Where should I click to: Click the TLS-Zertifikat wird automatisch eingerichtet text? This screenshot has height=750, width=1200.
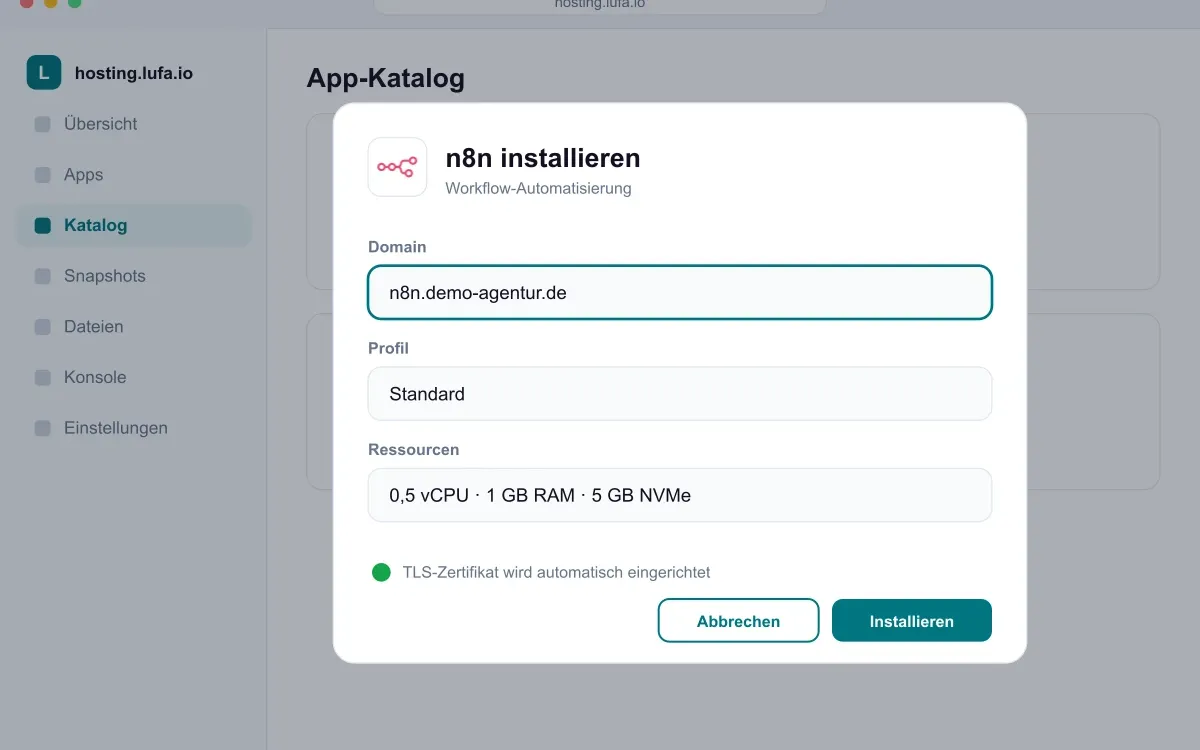[x=556, y=573]
